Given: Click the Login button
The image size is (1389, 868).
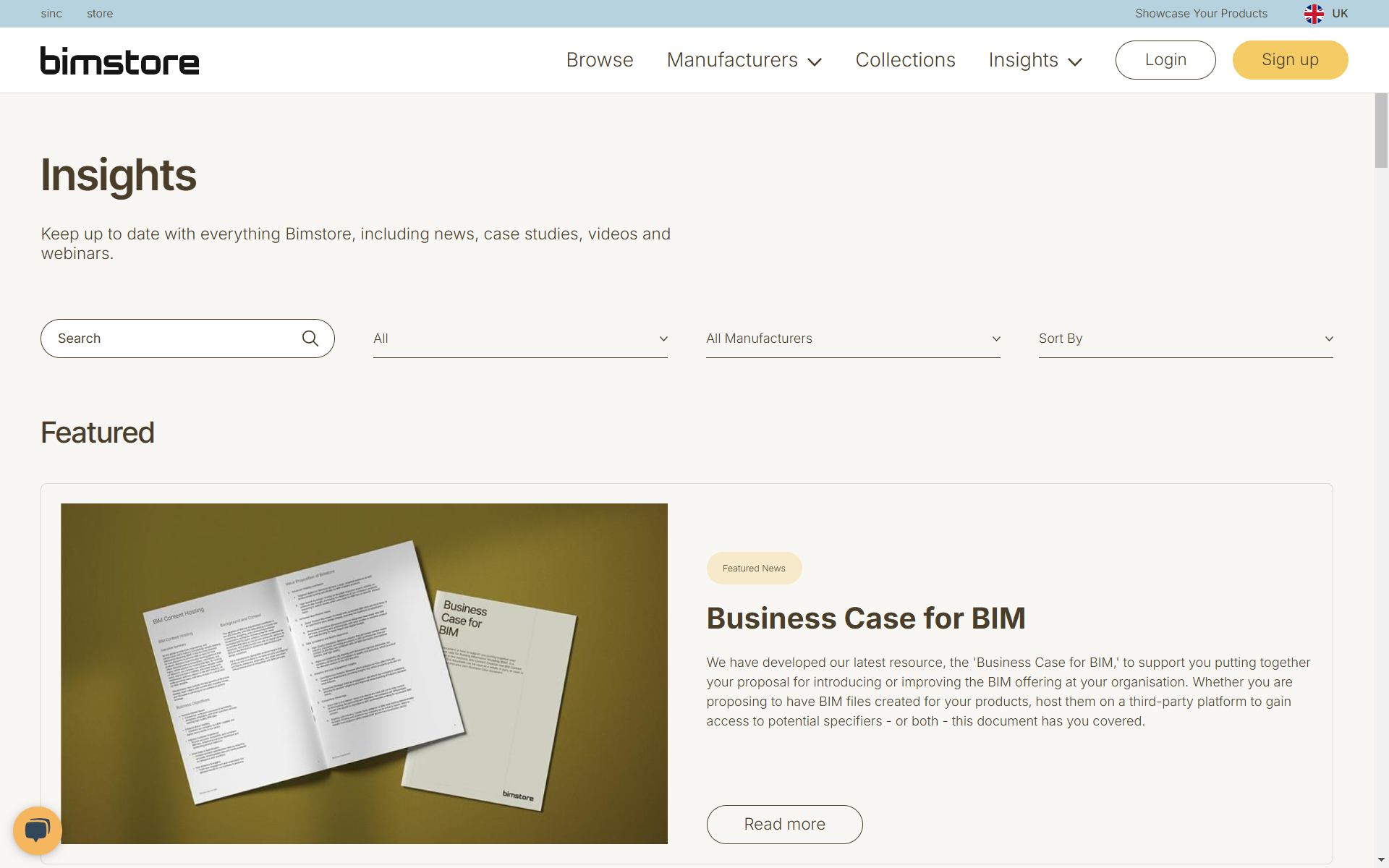Looking at the screenshot, I should coord(1165,60).
